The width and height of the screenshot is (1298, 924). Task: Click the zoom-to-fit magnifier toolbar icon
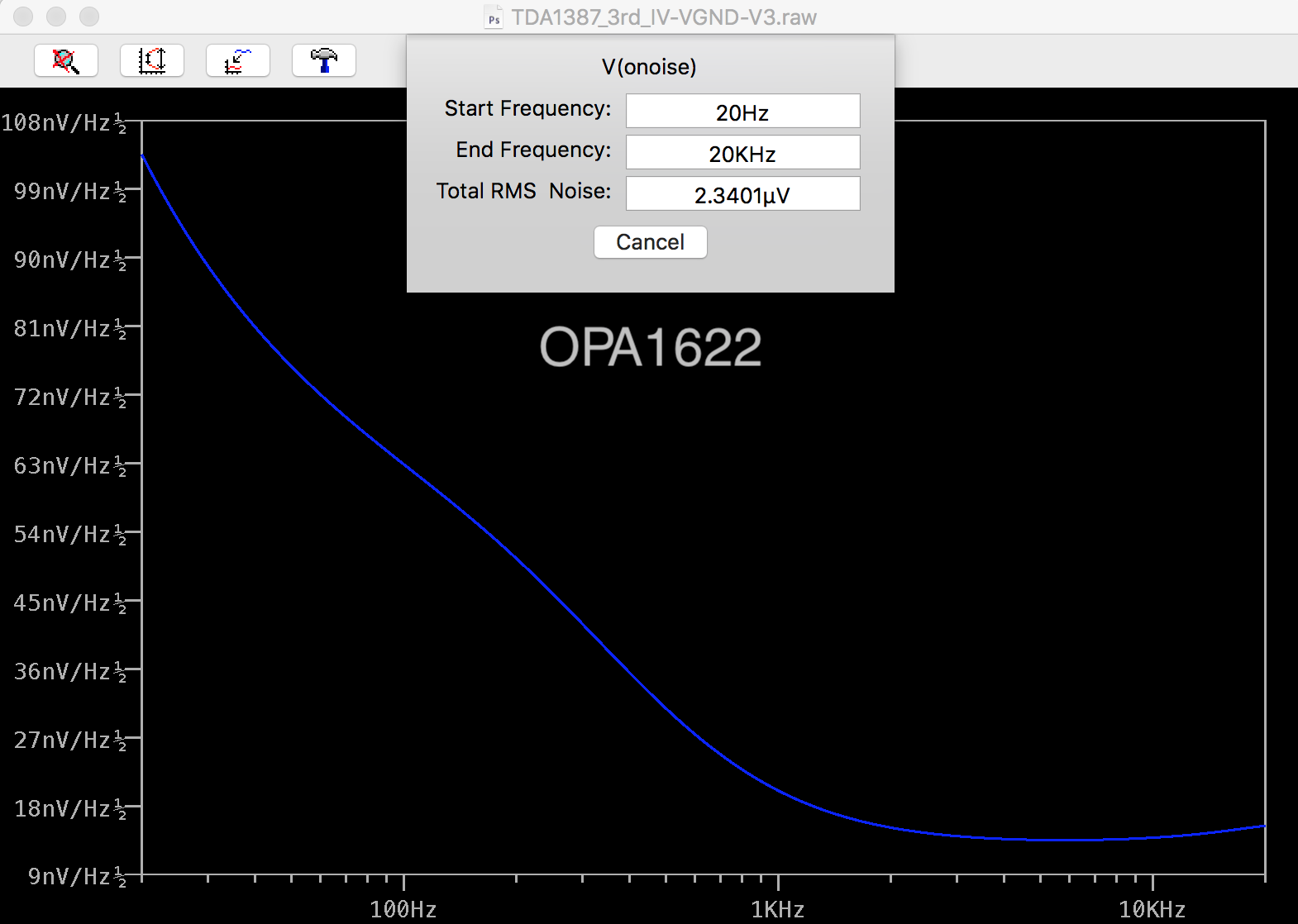tap(66, 60)
